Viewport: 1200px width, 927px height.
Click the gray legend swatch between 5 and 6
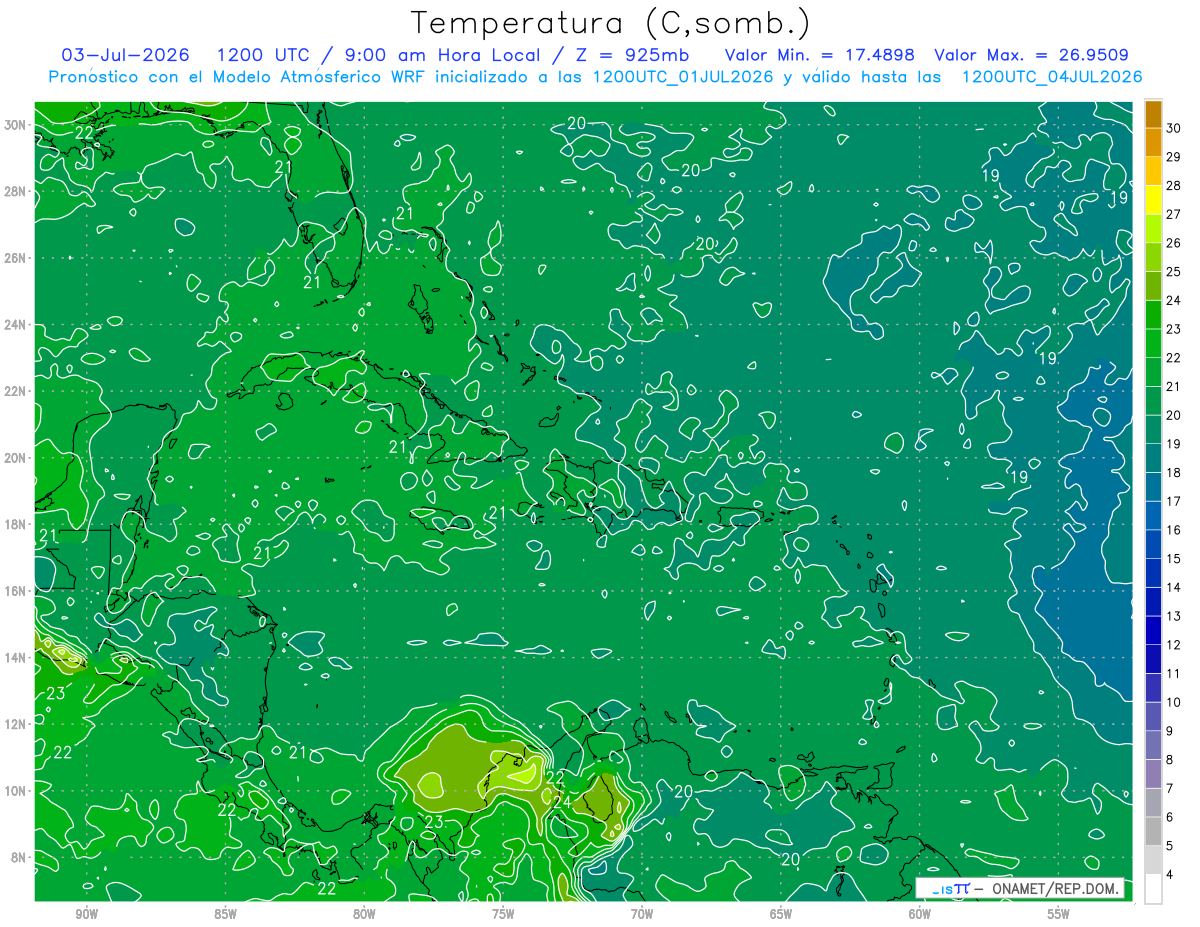(1153, 832)
